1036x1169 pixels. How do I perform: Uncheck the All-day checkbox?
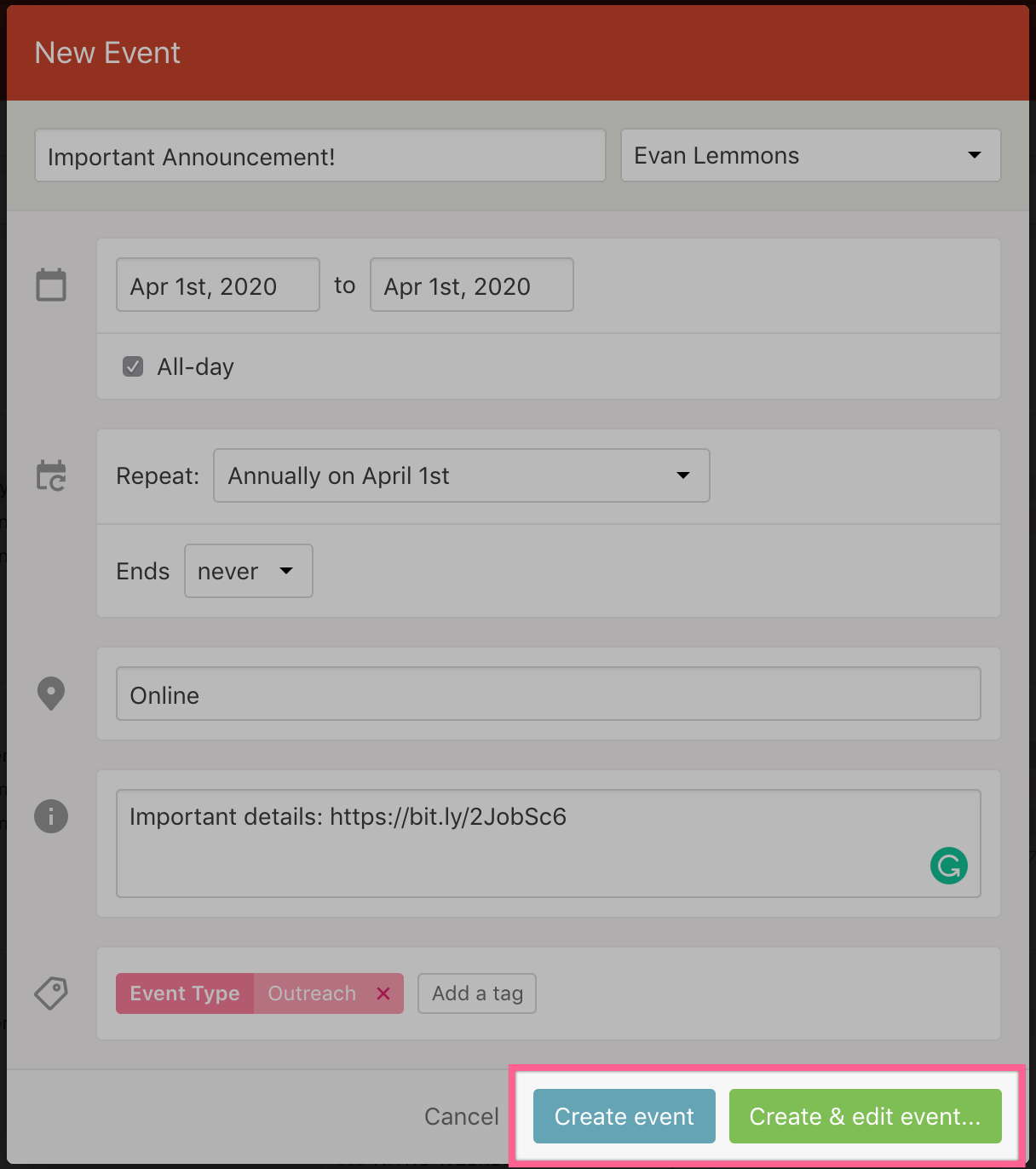(133, 366)
